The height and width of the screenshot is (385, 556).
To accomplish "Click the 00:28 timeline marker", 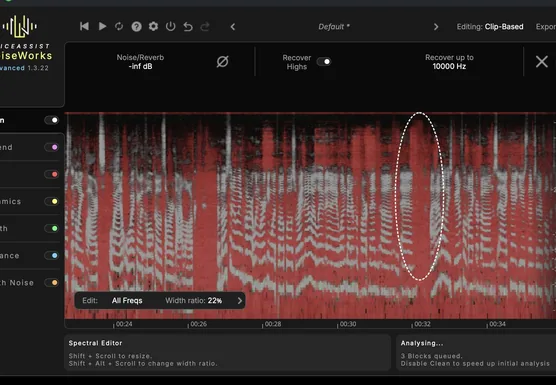I will 273,324.
